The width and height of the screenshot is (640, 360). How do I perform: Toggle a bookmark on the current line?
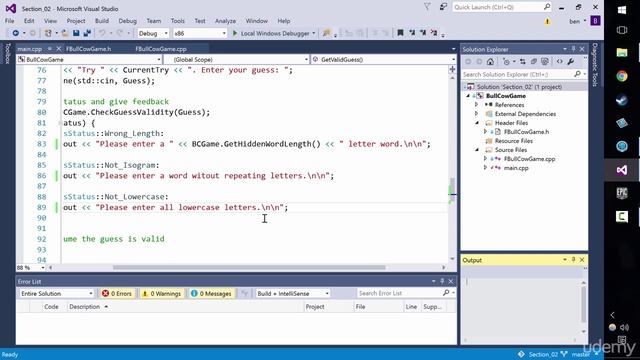pos(400,33)
